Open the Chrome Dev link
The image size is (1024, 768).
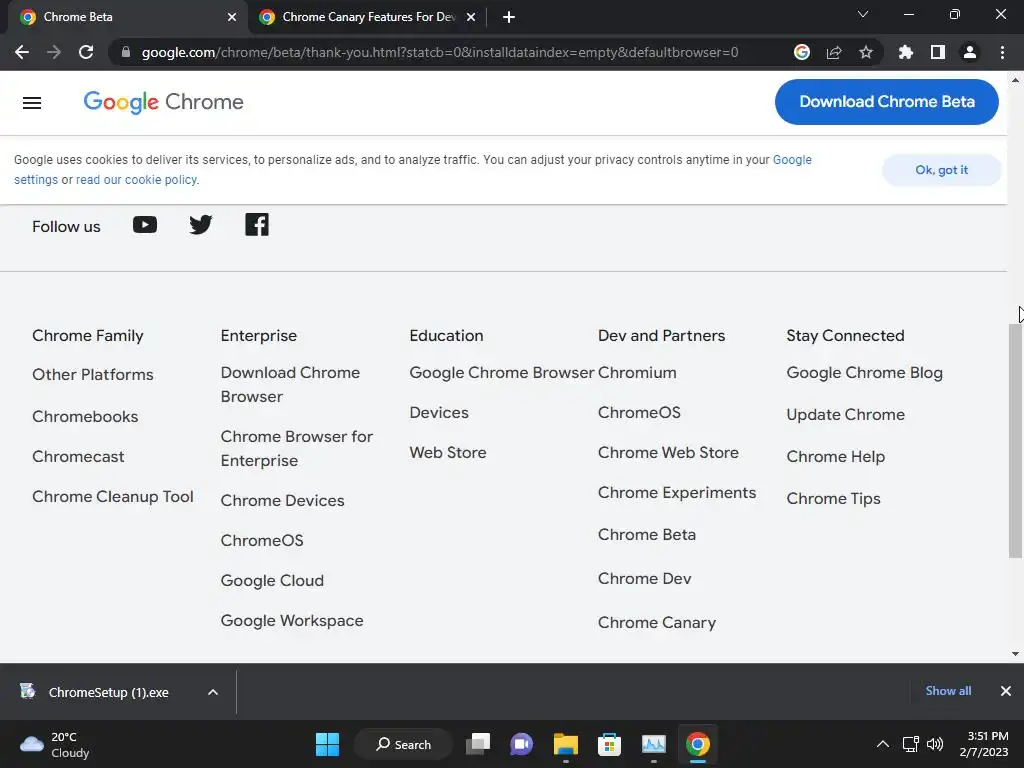pos(645,579)
